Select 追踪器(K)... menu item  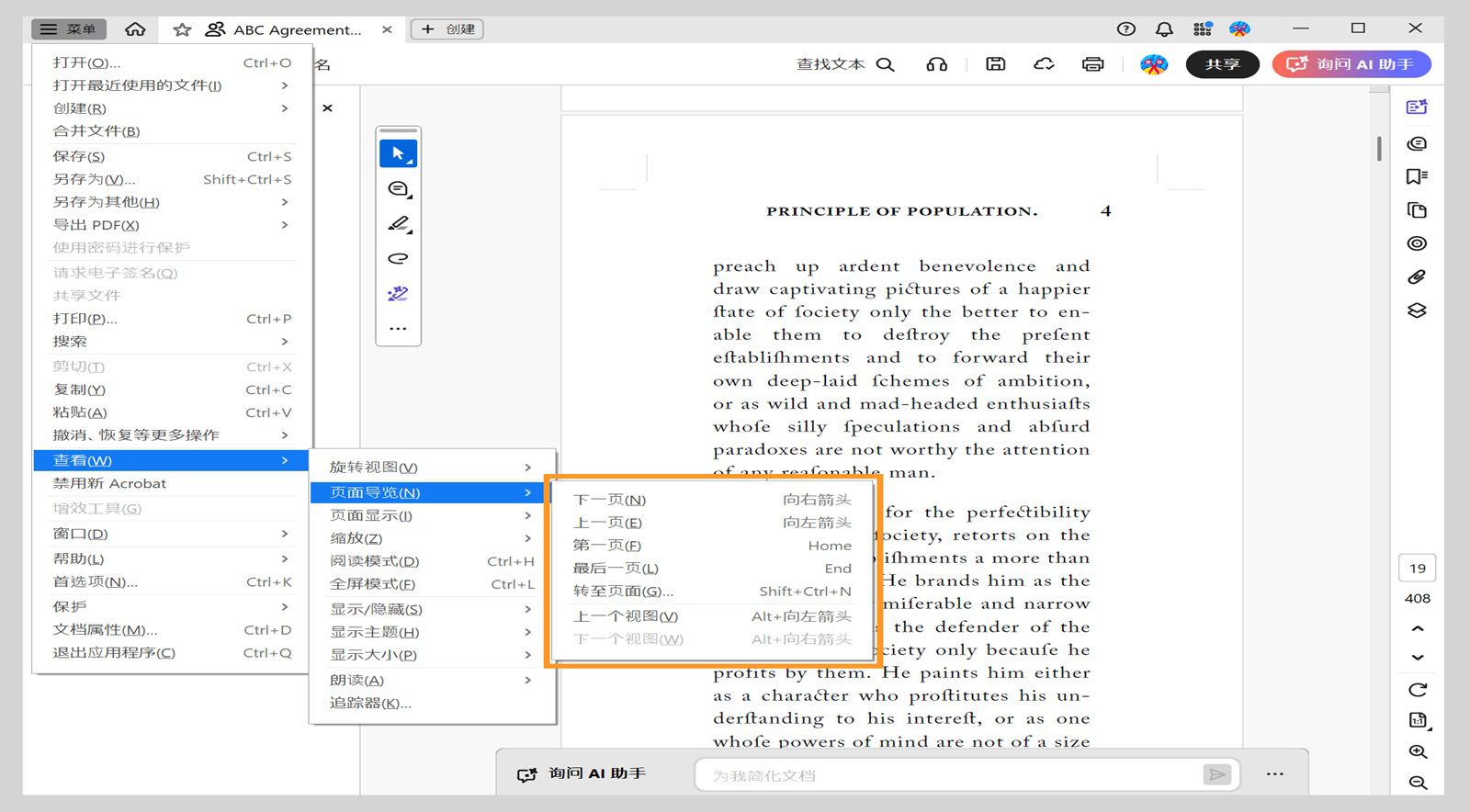(x=432, y=703)
